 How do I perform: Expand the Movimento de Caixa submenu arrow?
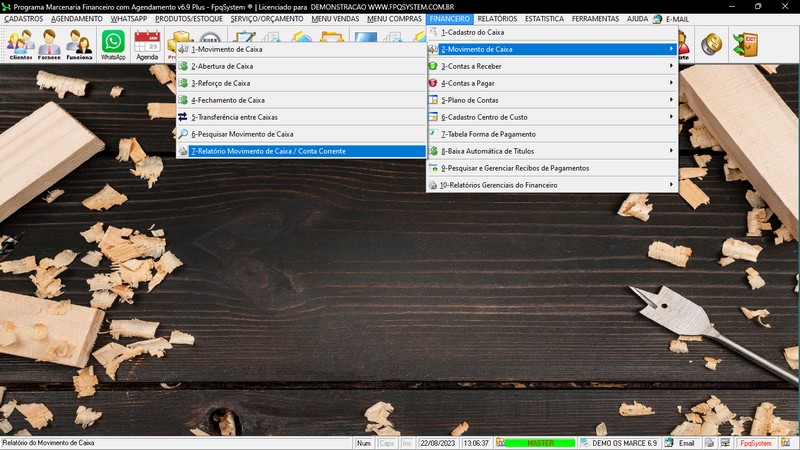click(x=670, y=49)
